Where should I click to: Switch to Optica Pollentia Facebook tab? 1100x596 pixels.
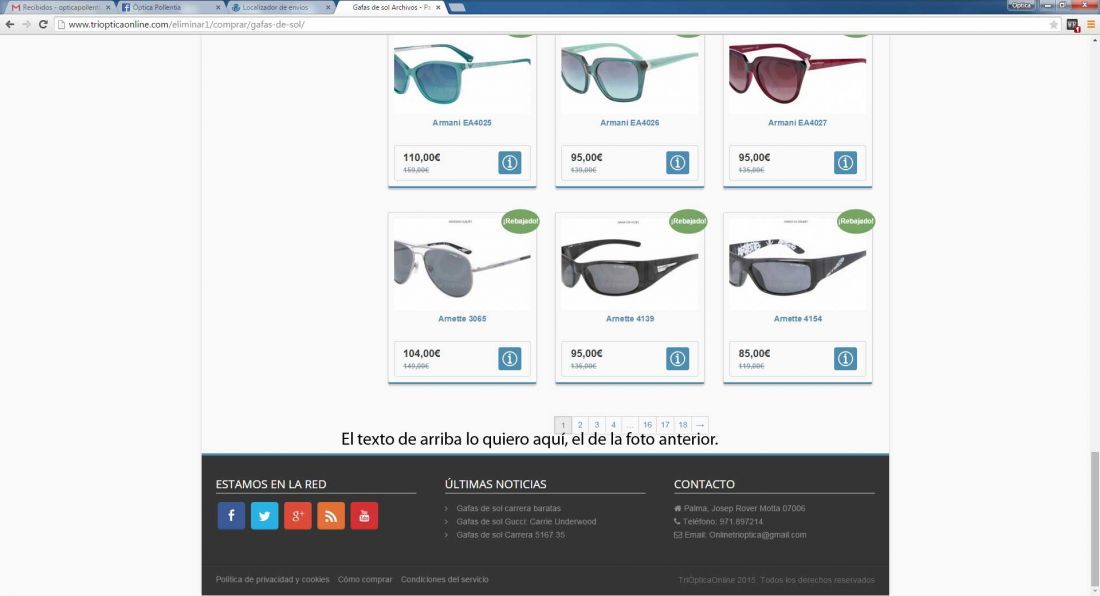(168, 7)
